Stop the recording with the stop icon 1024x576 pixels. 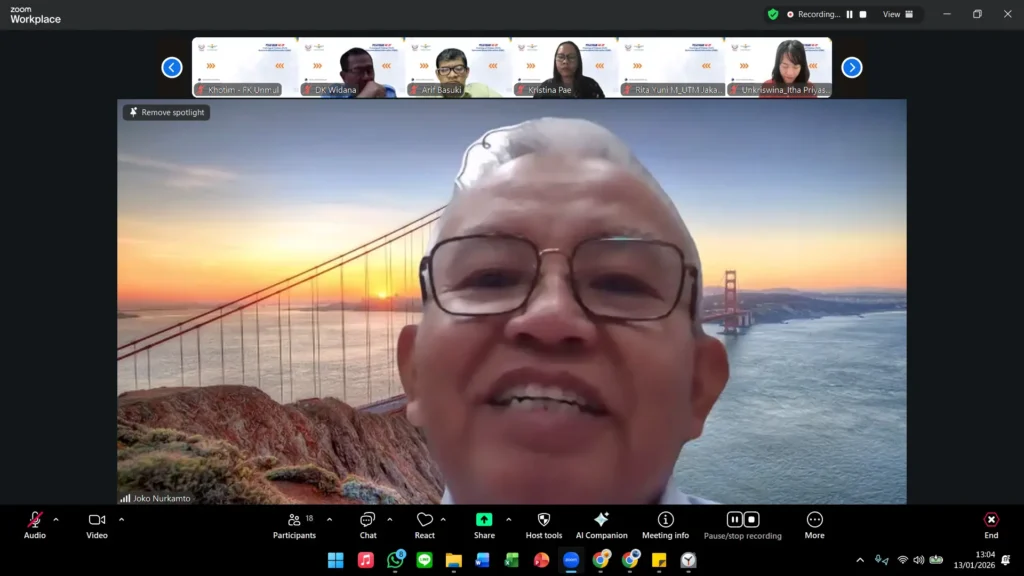(x=751, y=519)
